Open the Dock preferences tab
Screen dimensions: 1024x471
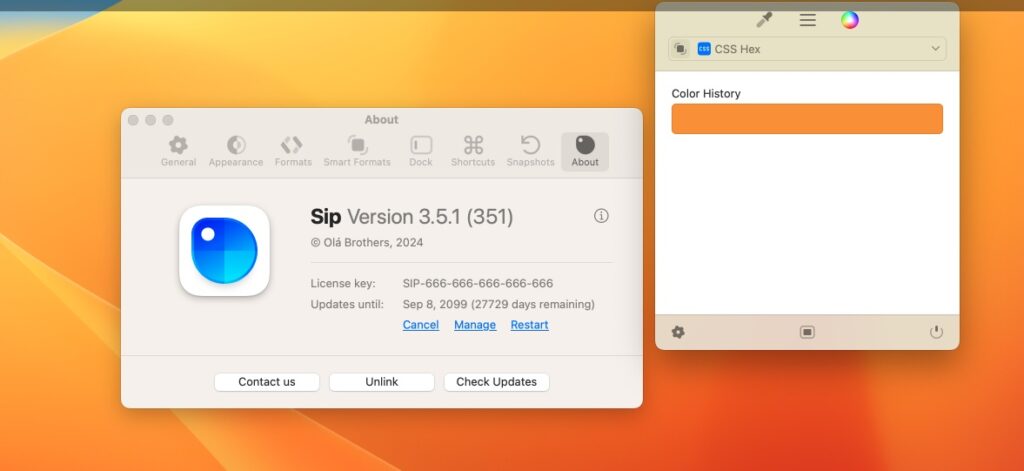tap(421, 152)
